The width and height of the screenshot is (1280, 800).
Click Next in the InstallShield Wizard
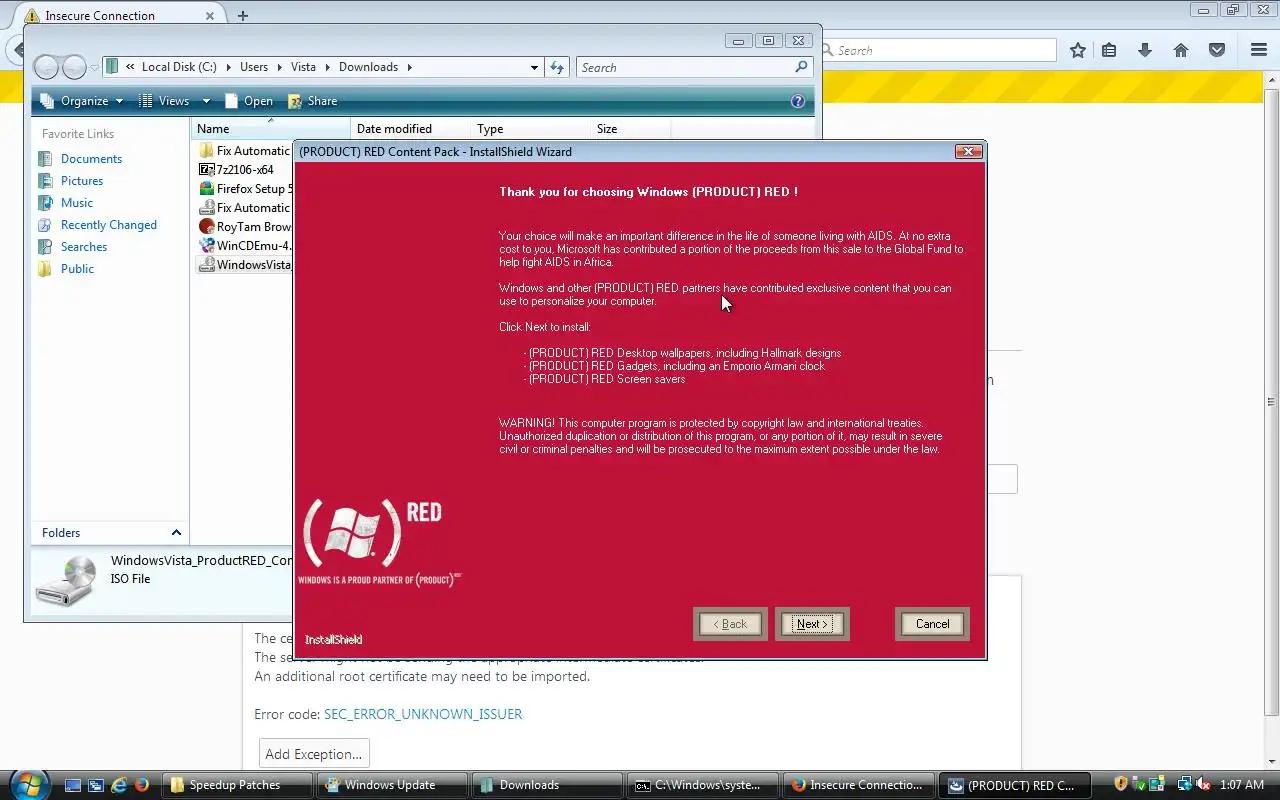coord(811,624)
